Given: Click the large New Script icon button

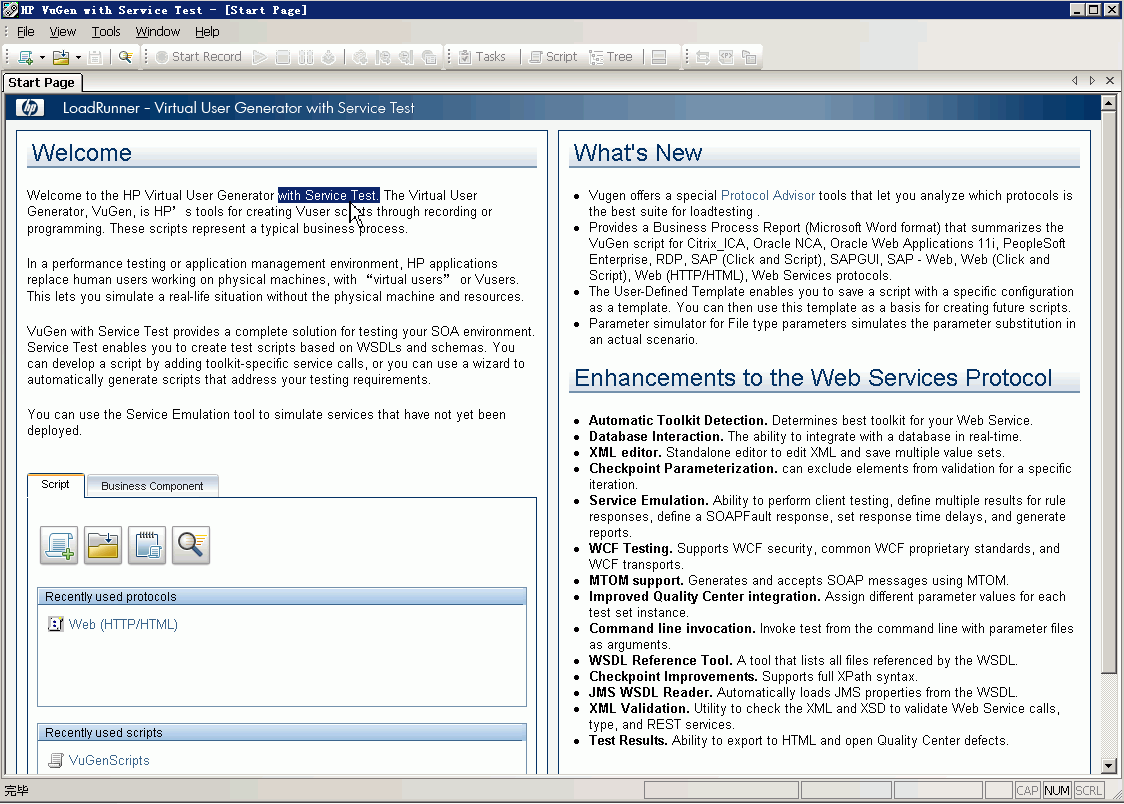Looking at the screenshot, I should 59,545.
